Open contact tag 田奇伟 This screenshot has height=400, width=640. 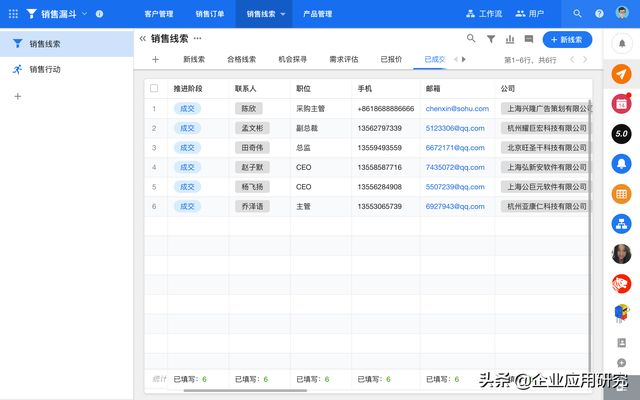click(x=252, y=148)
